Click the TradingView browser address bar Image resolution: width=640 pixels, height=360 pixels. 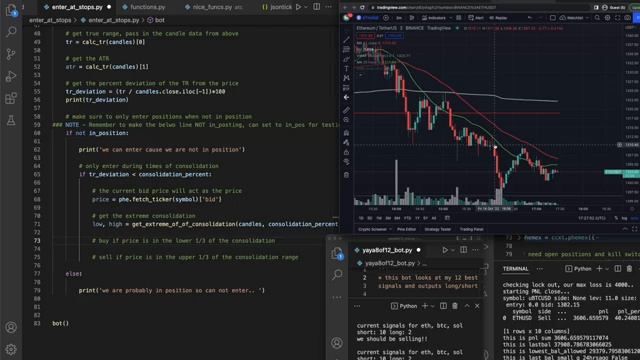click(478, 7)
